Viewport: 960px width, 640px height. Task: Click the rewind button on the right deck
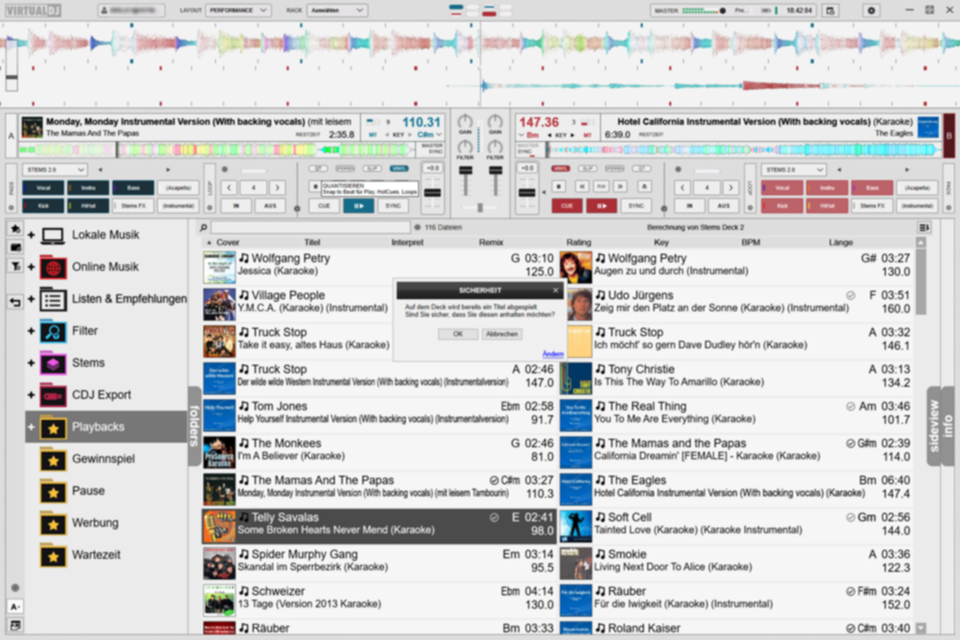click(582, 186)
